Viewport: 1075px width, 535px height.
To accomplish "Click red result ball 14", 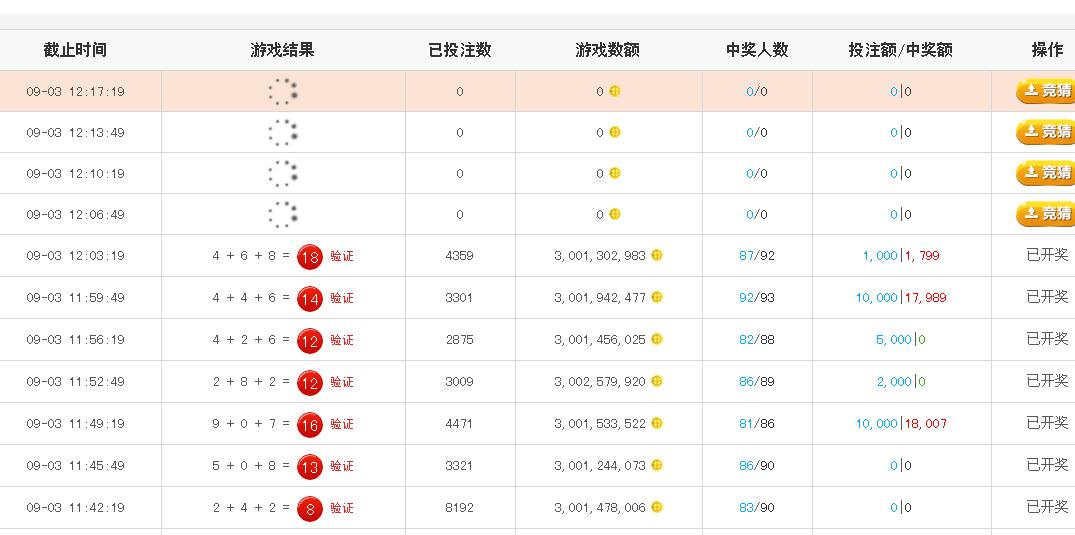I will 310,298.
